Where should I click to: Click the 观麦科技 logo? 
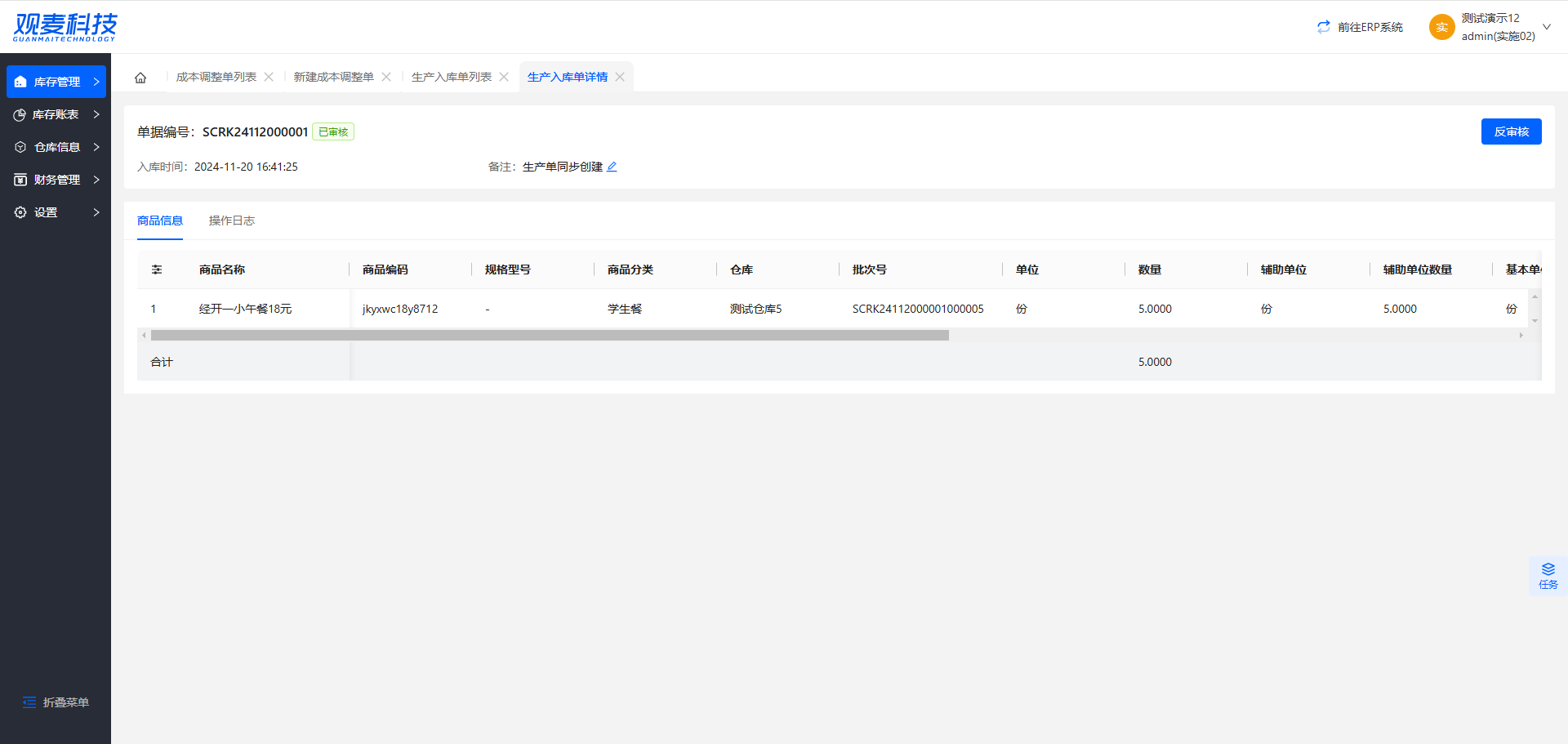[x=65, y=27]
